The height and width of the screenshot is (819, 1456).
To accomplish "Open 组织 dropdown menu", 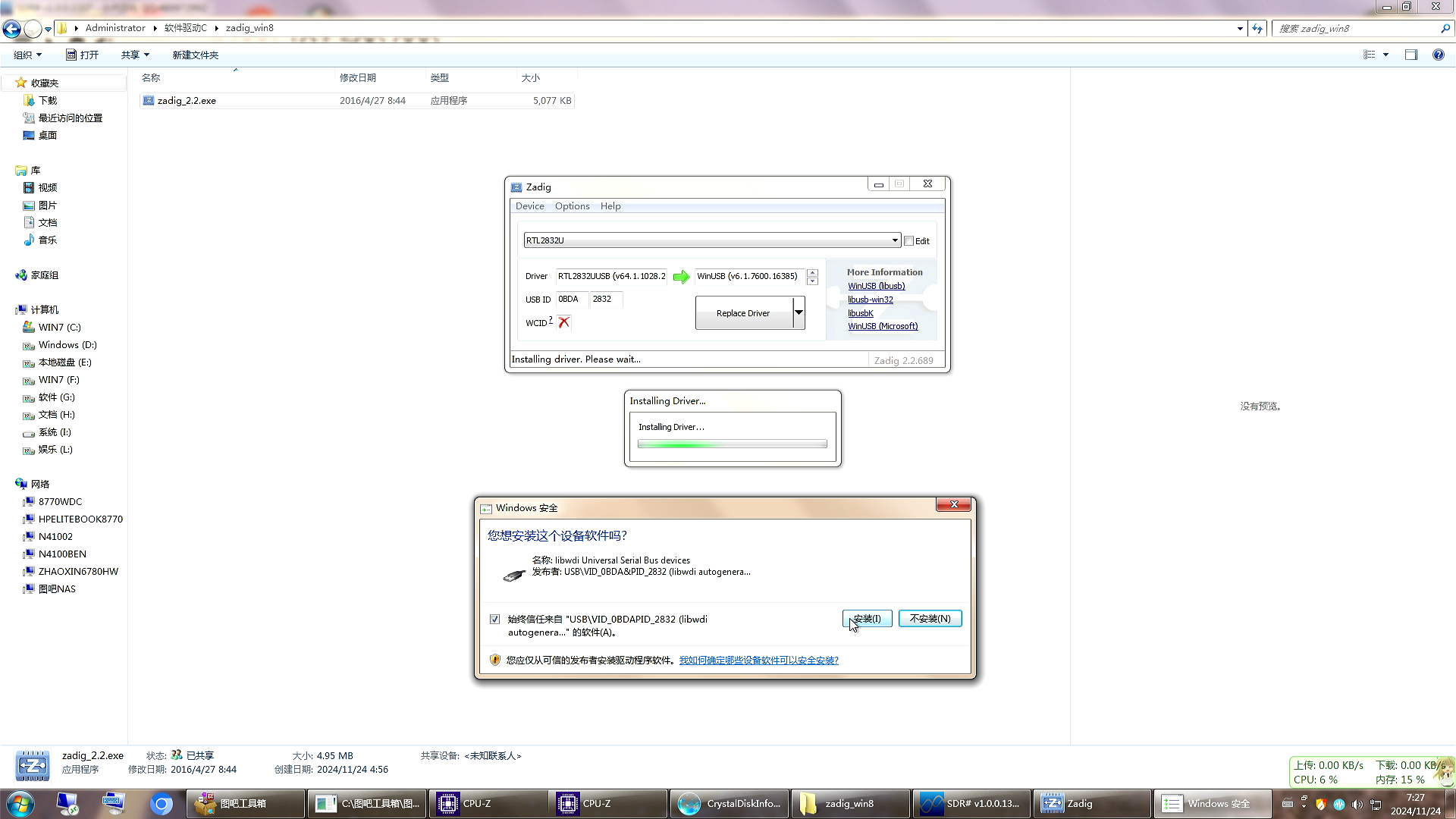I will (x=27, y=55).
